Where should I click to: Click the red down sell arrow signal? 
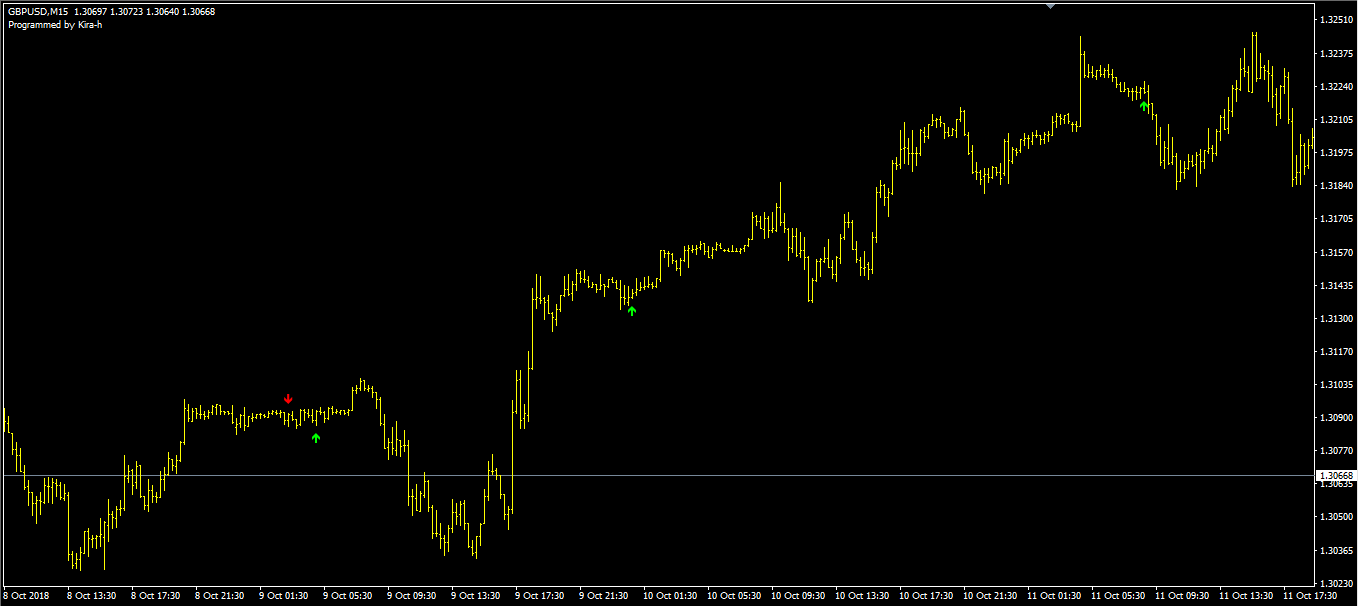[288, 399]
